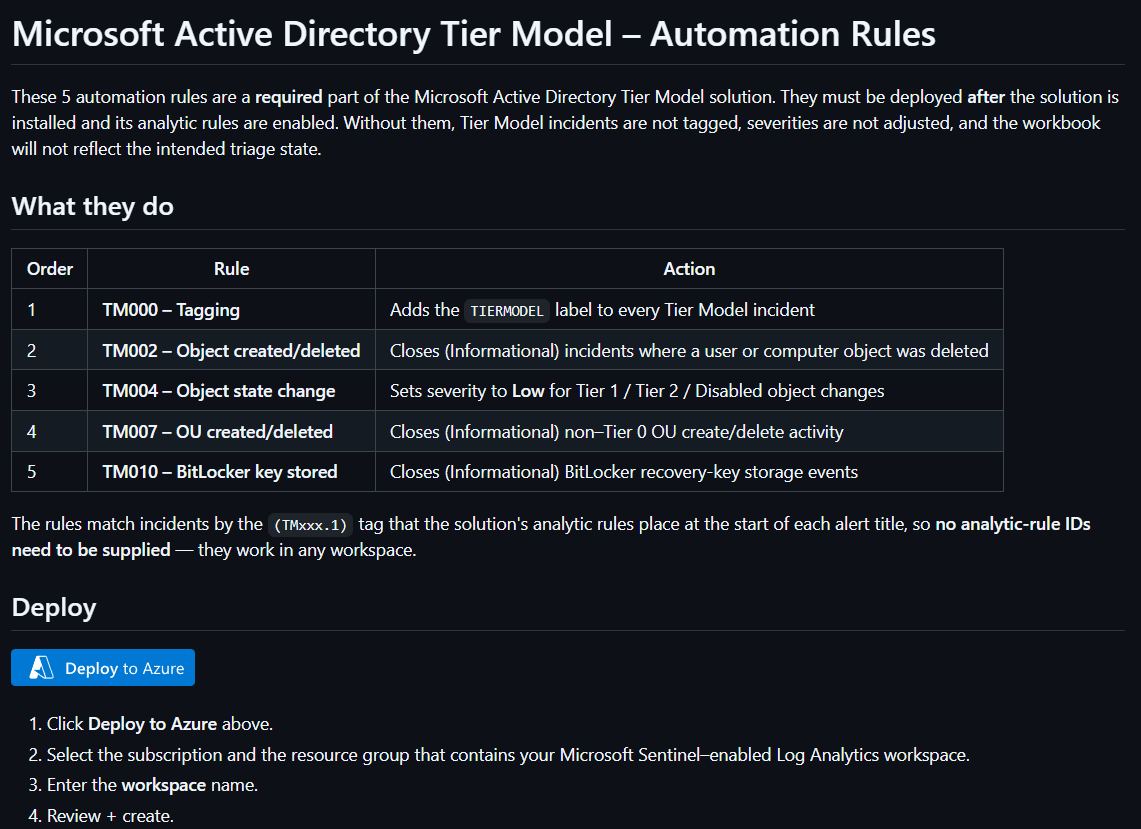Image resolution: width=1141 pixels, height=829 pixels.
Task: Click bold 'no analytic-rule IDs' text
Action: click(x=1013, y=524)
